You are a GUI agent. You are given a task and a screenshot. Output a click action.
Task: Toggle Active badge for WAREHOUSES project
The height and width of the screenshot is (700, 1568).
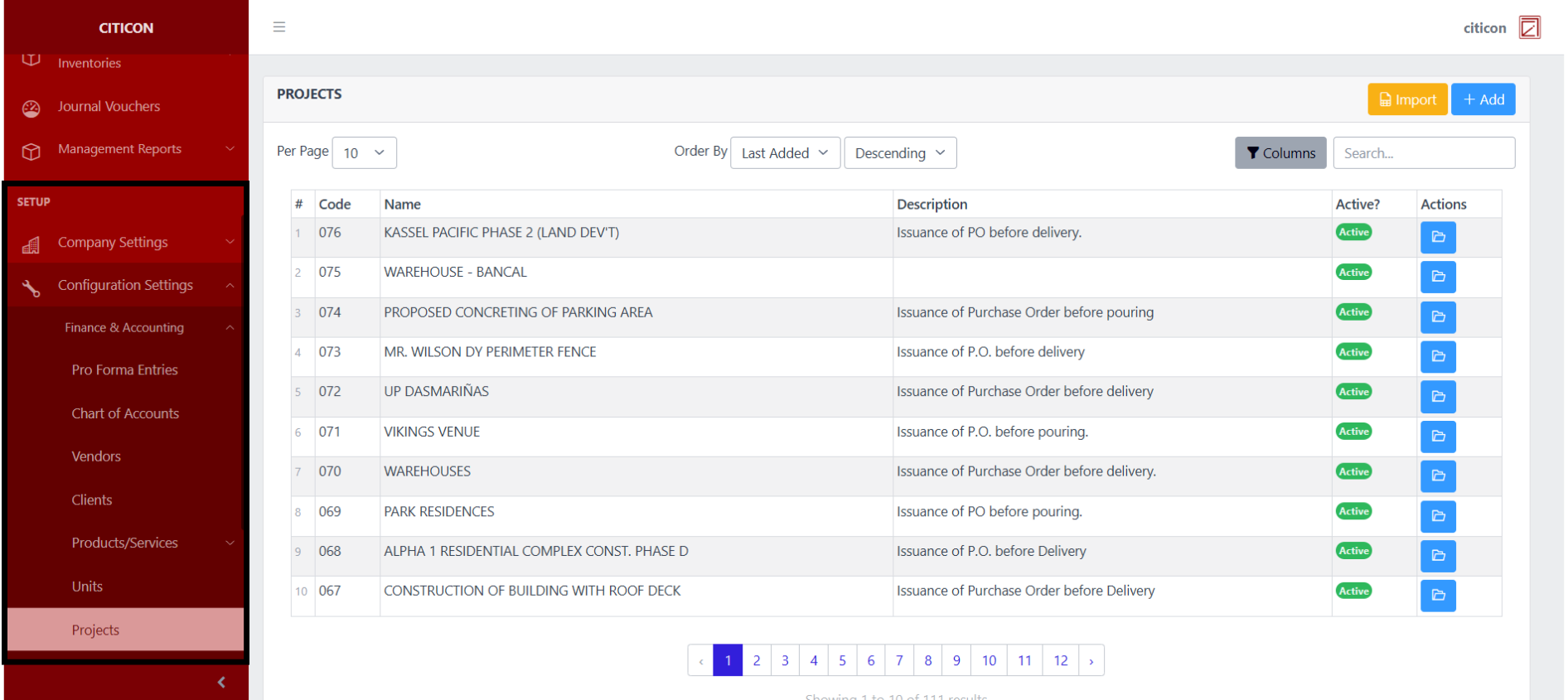click(x=1353, y=471)
